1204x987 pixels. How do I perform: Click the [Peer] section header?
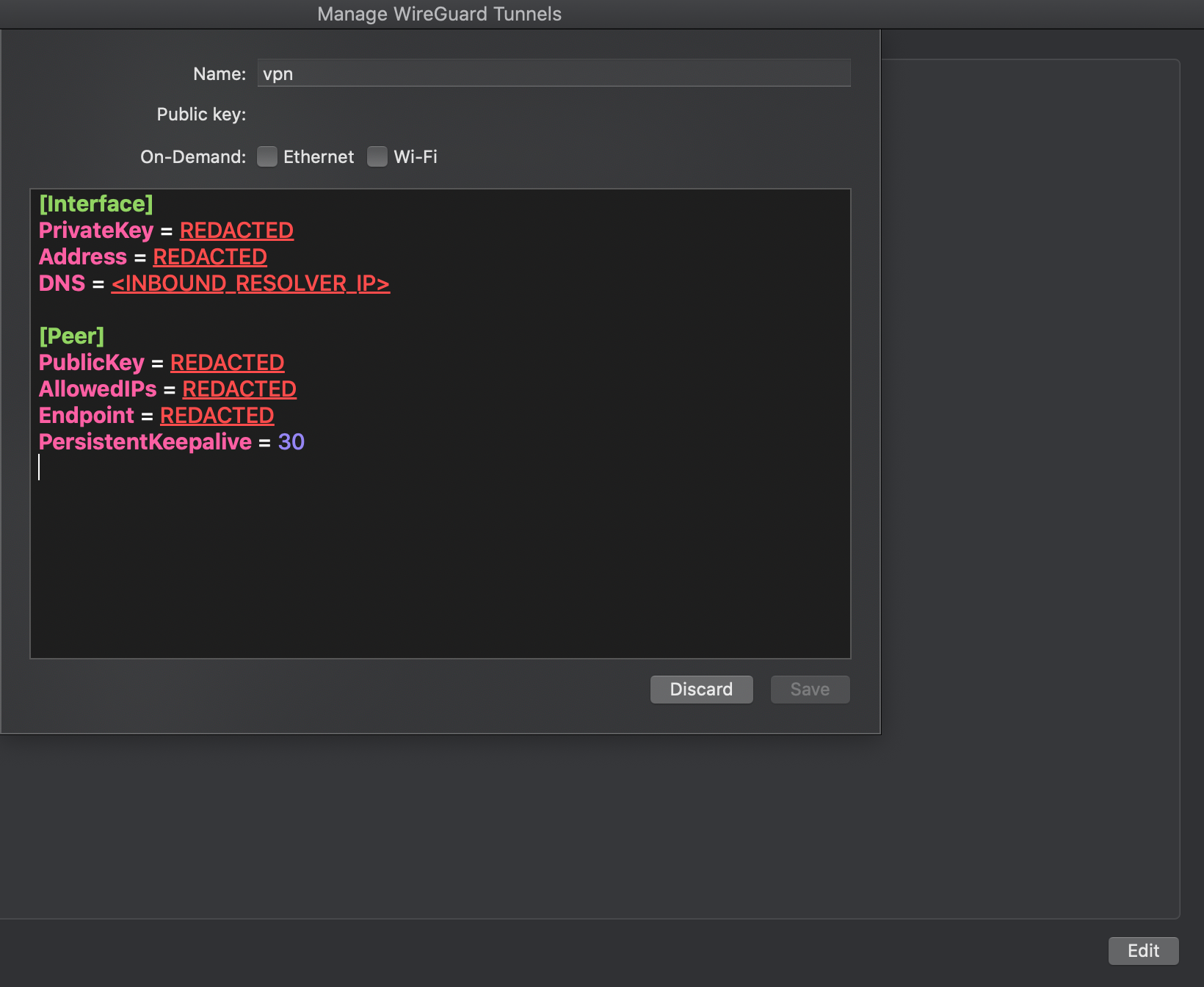click(72, 336)
